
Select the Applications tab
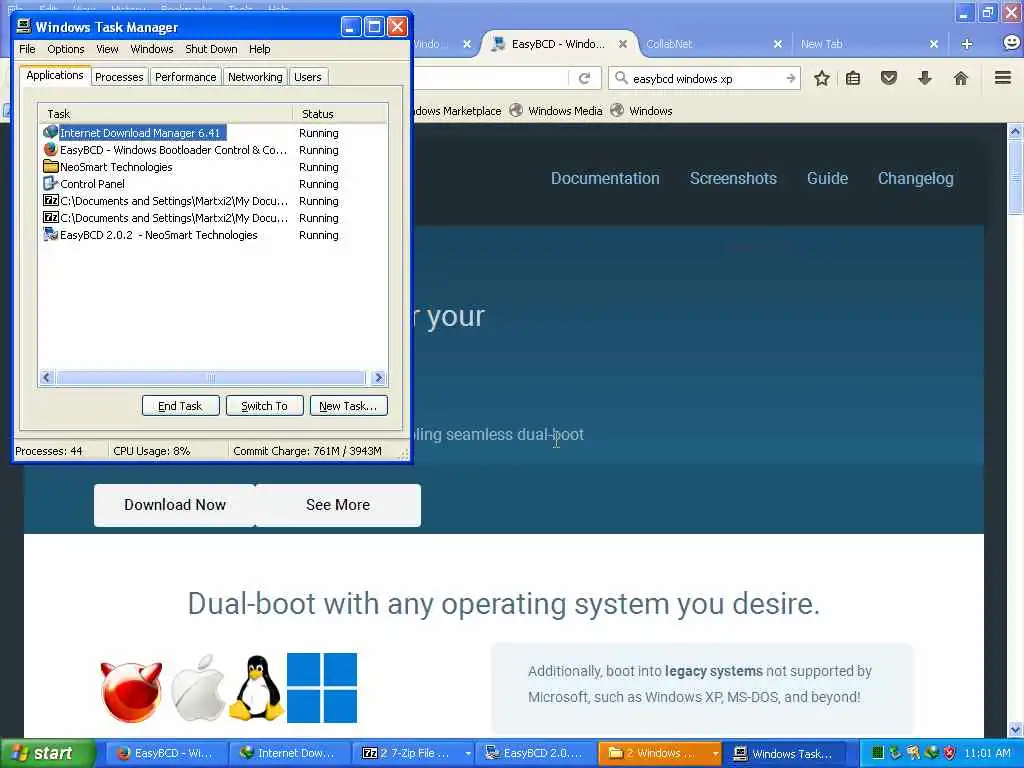(x=55, y=75)
